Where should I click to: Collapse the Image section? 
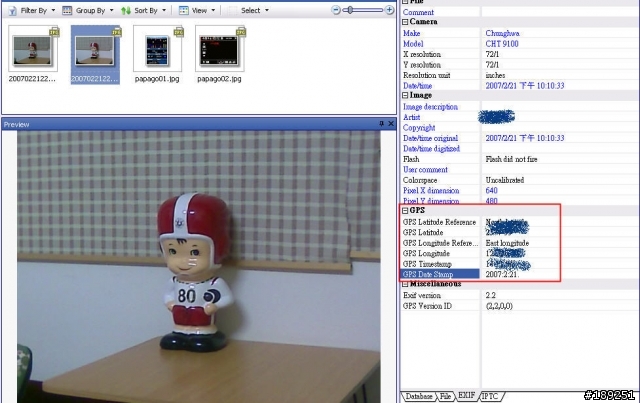[x=405, y=96]
